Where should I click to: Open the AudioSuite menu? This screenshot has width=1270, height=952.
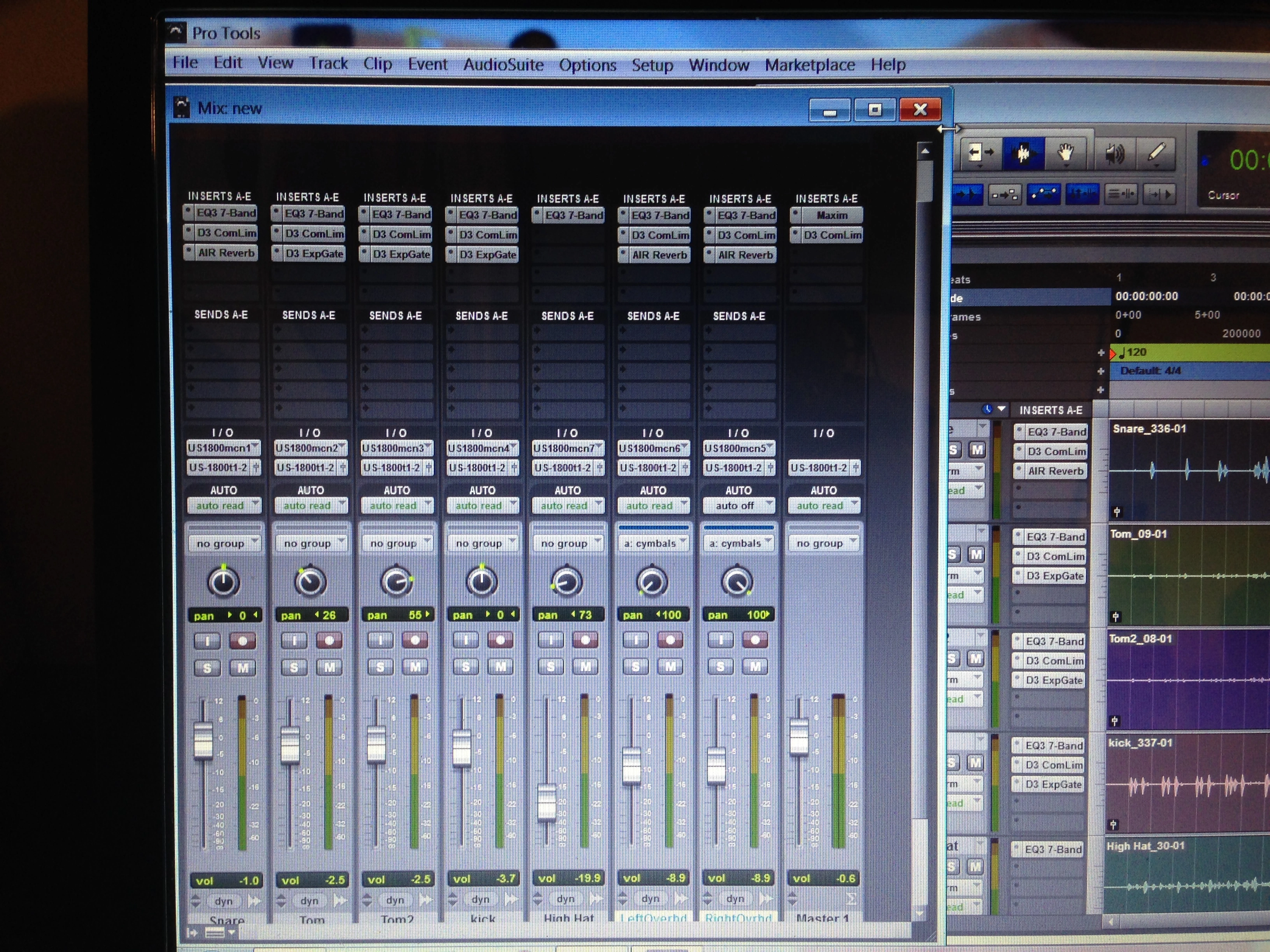point(503,64)
